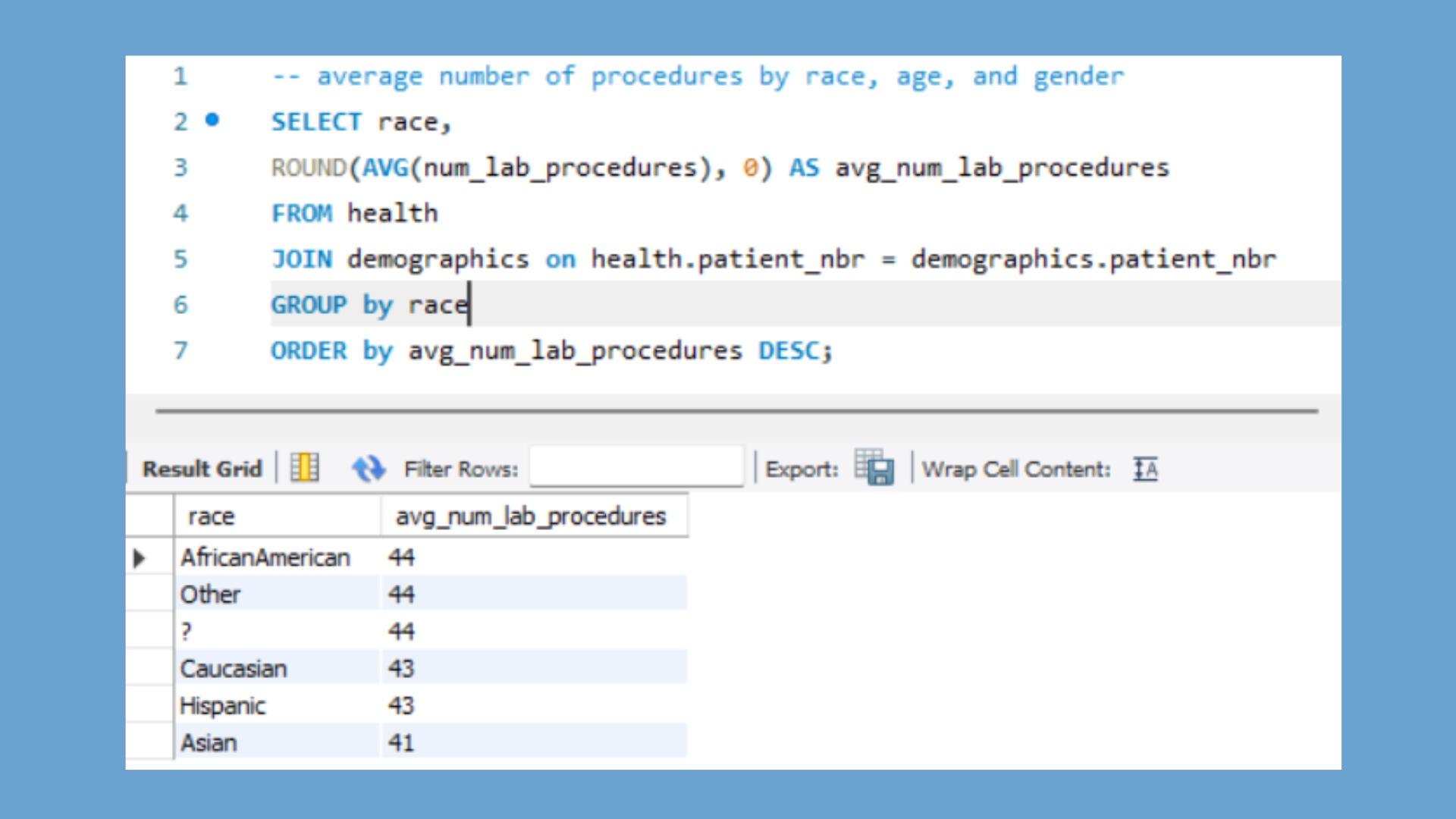Click the Other race row cell
Viewport: 1456px width, 819px height.
click(x=211, y=595)
